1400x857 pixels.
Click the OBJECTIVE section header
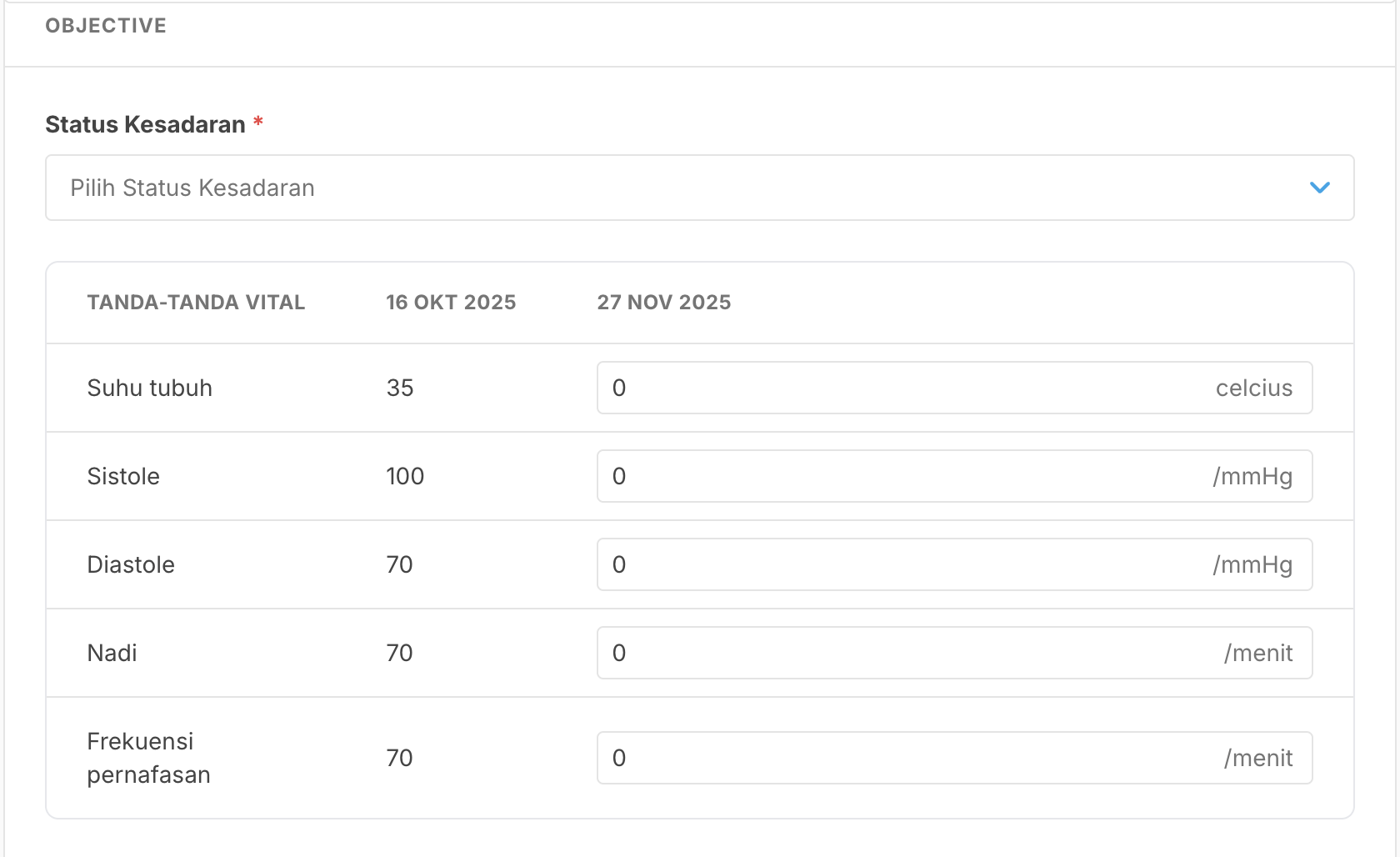106,26
